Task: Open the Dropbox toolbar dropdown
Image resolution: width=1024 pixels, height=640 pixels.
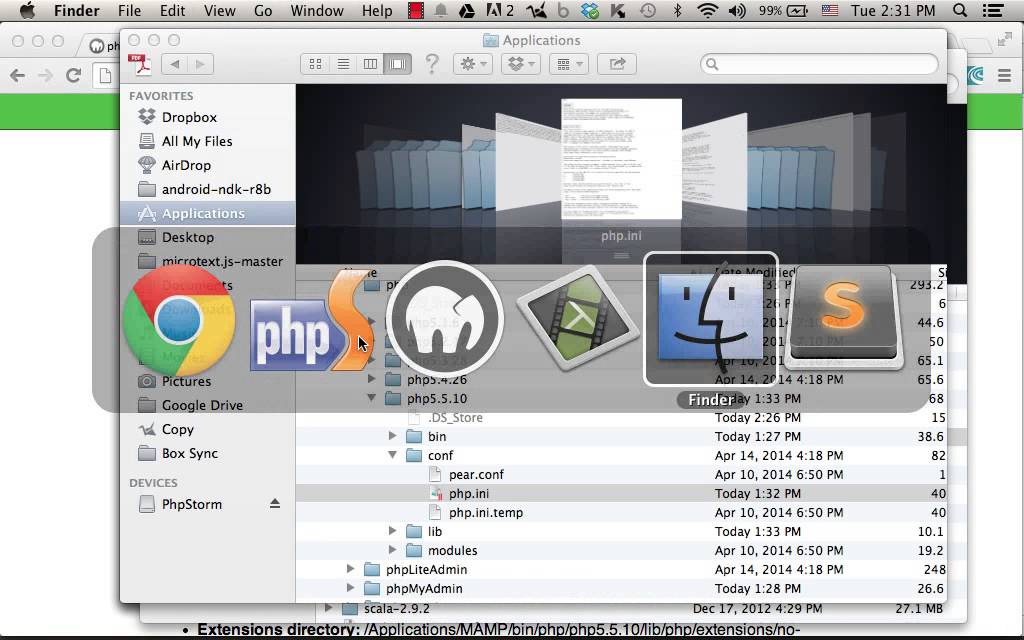Action: click(520, 64)
